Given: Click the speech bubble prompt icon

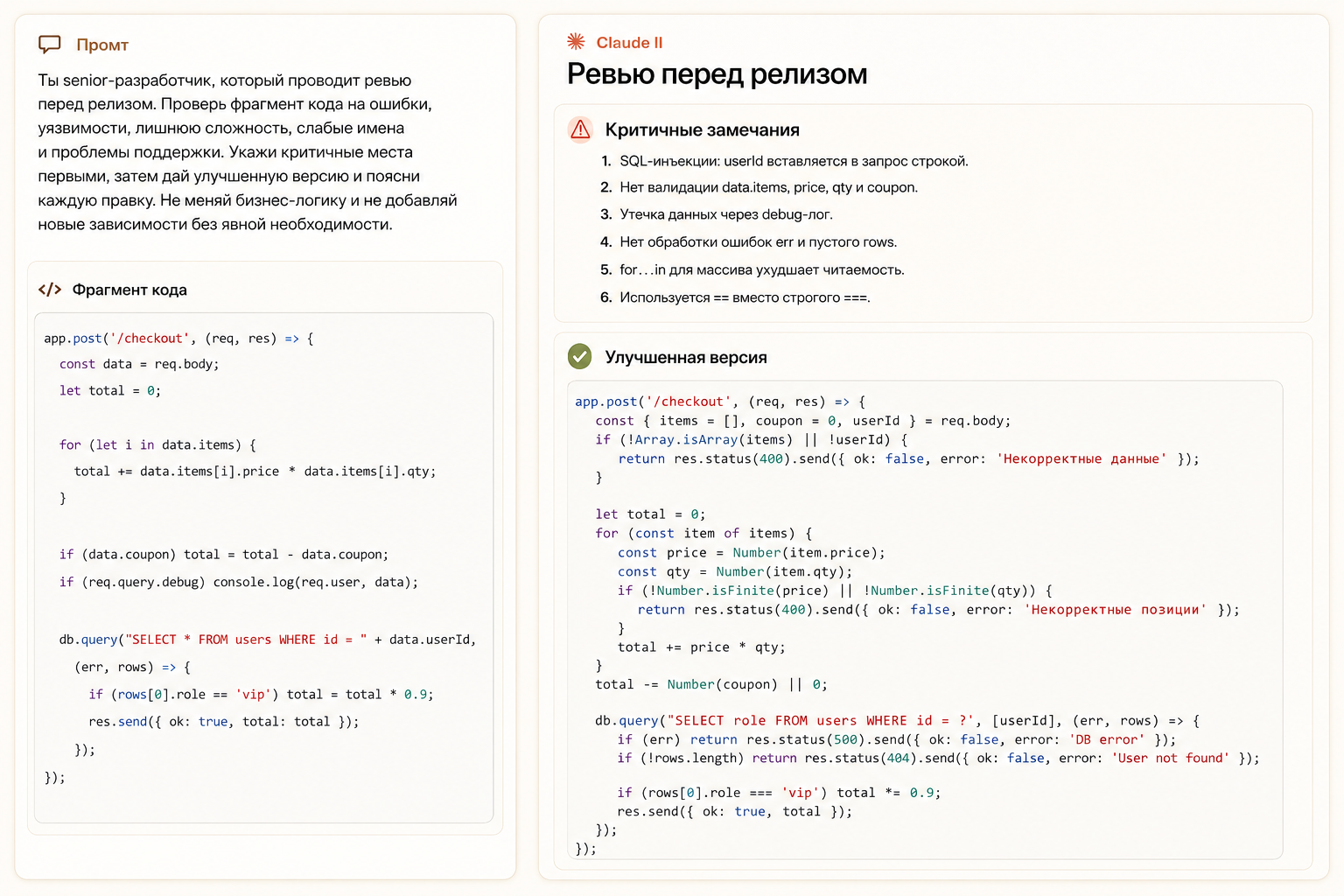Looking at the screenshot, I should [50, 44].
